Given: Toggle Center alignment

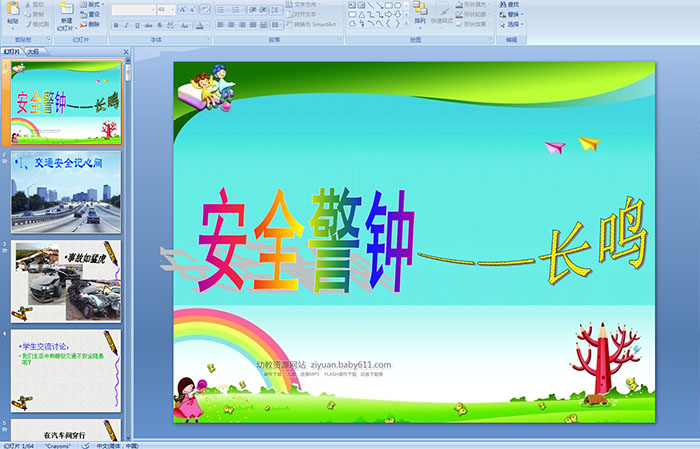Looking at the screenshot, I should pyautogui.click(x=231, y=25).
